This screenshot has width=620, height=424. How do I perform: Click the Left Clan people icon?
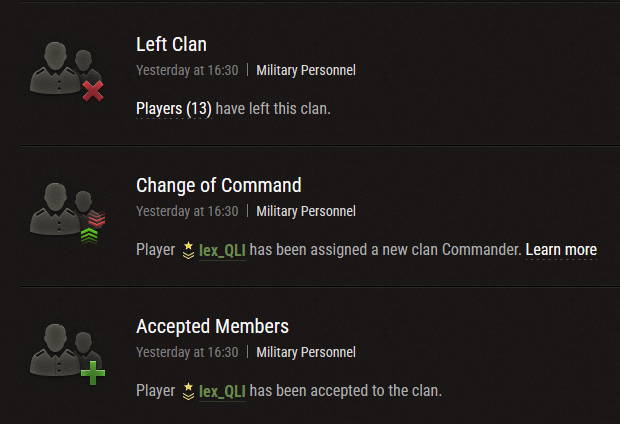[x=66, y=71]
